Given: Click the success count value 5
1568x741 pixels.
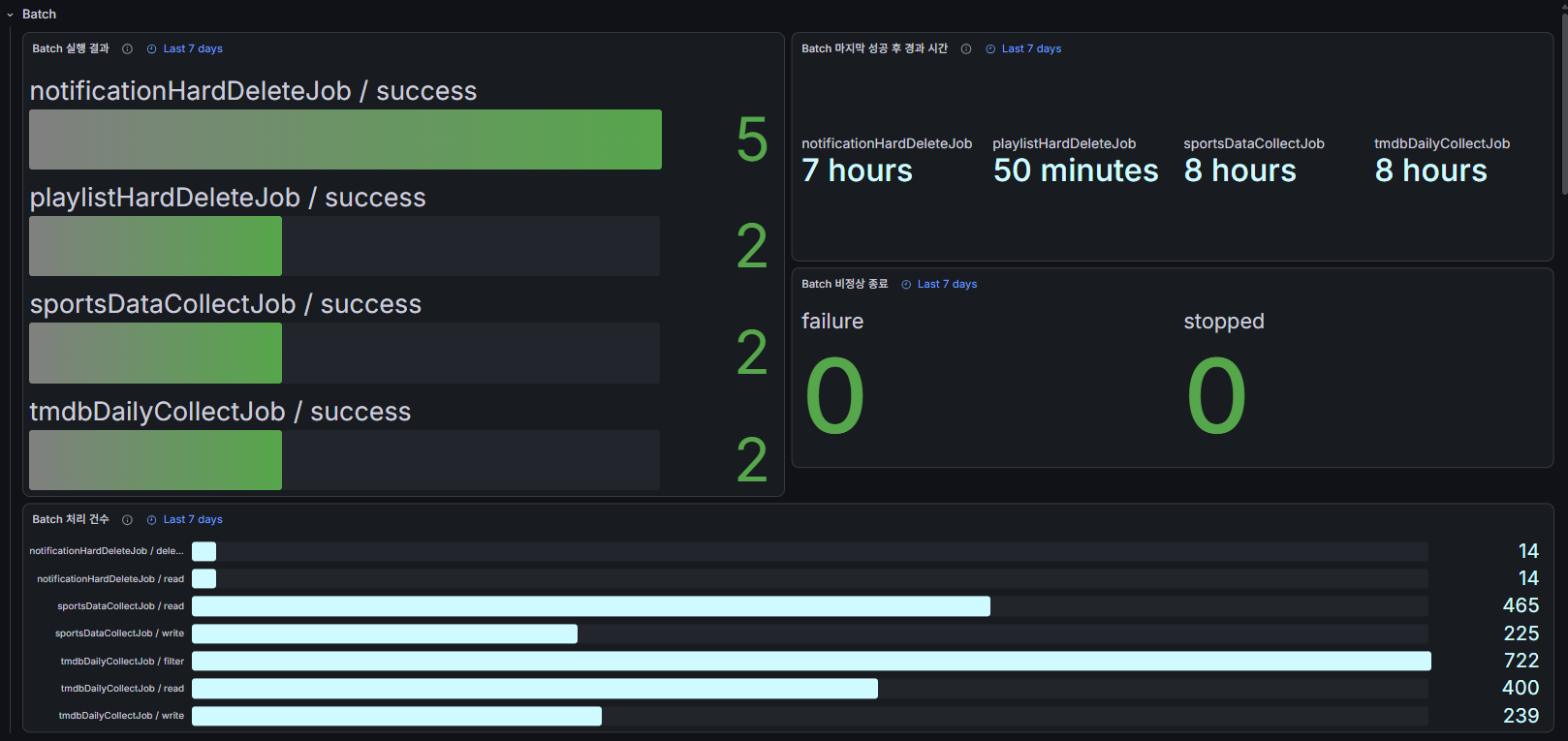Looking at the screenshot, I should pos(752,139).
